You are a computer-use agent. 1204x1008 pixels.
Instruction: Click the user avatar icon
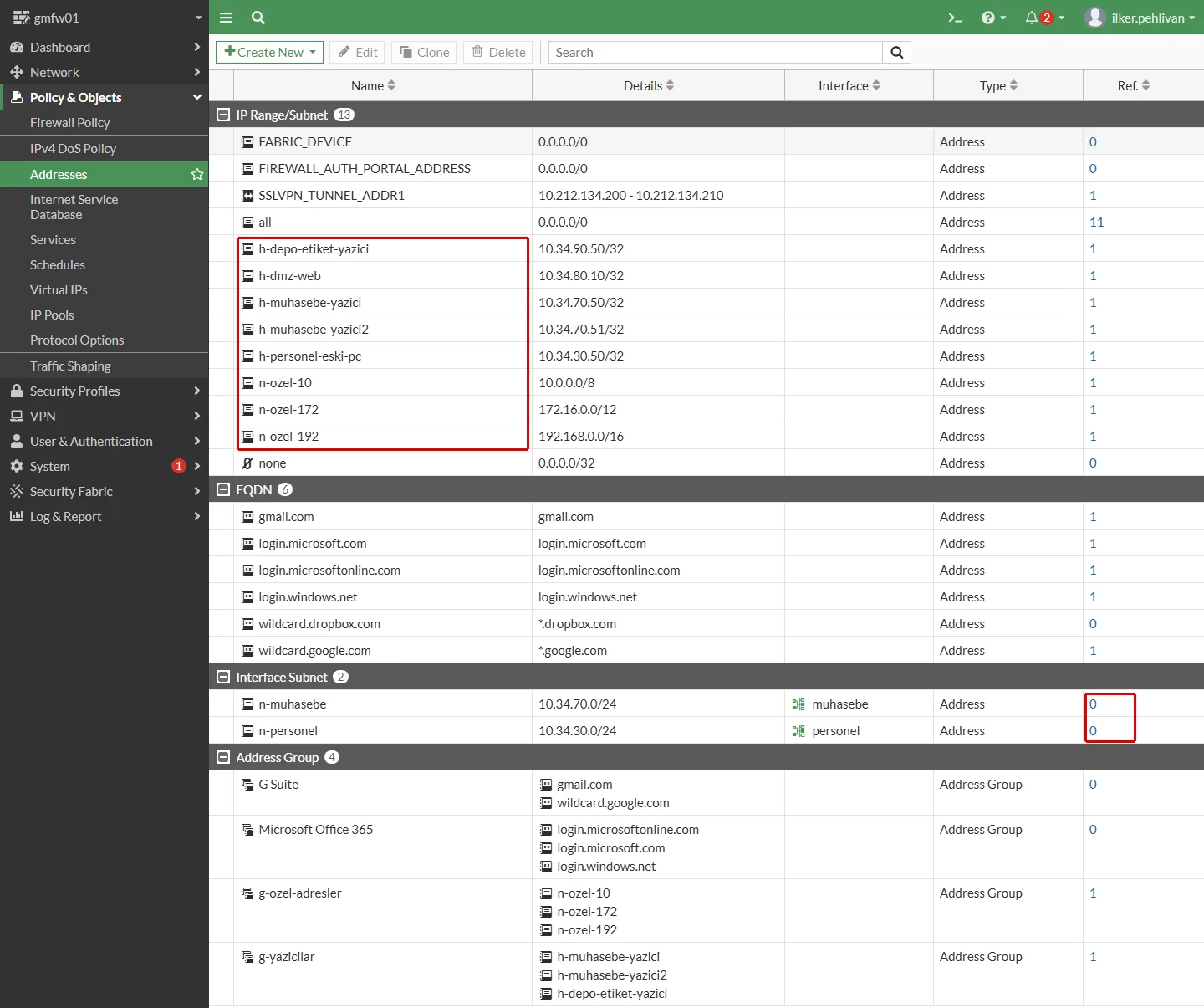pos(1095,18)
